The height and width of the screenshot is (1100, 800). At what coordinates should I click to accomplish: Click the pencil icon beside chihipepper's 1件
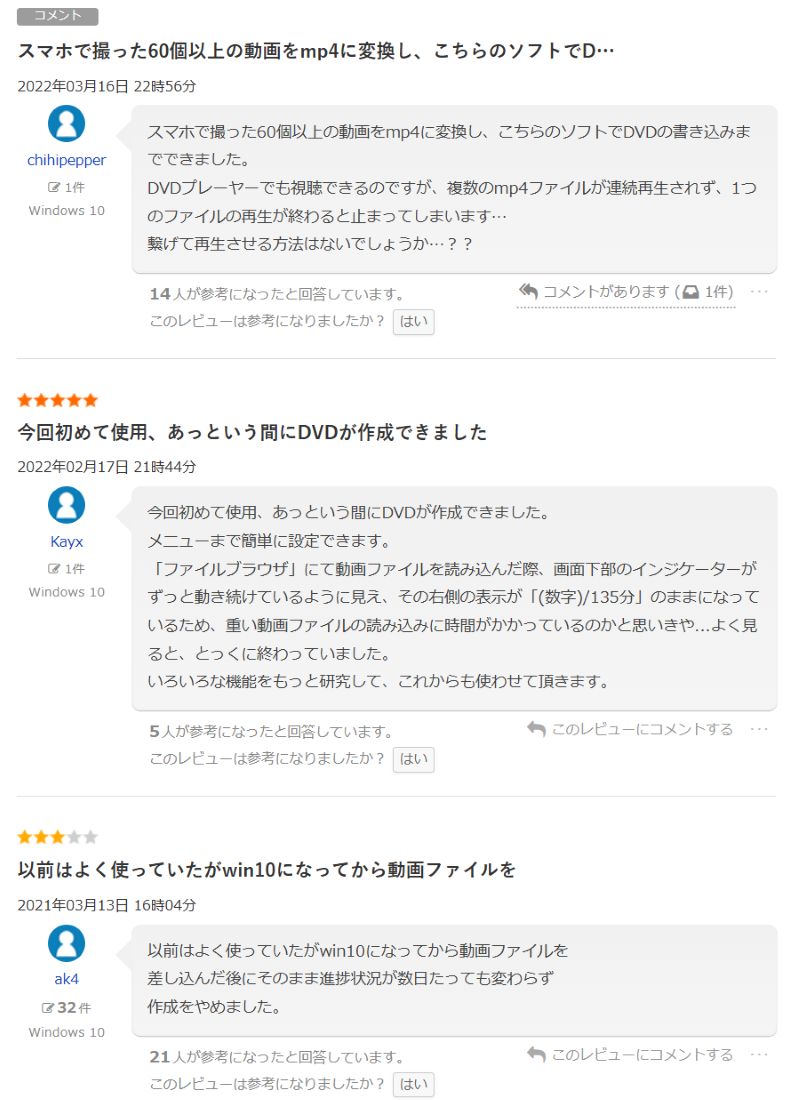coord(56,186)
